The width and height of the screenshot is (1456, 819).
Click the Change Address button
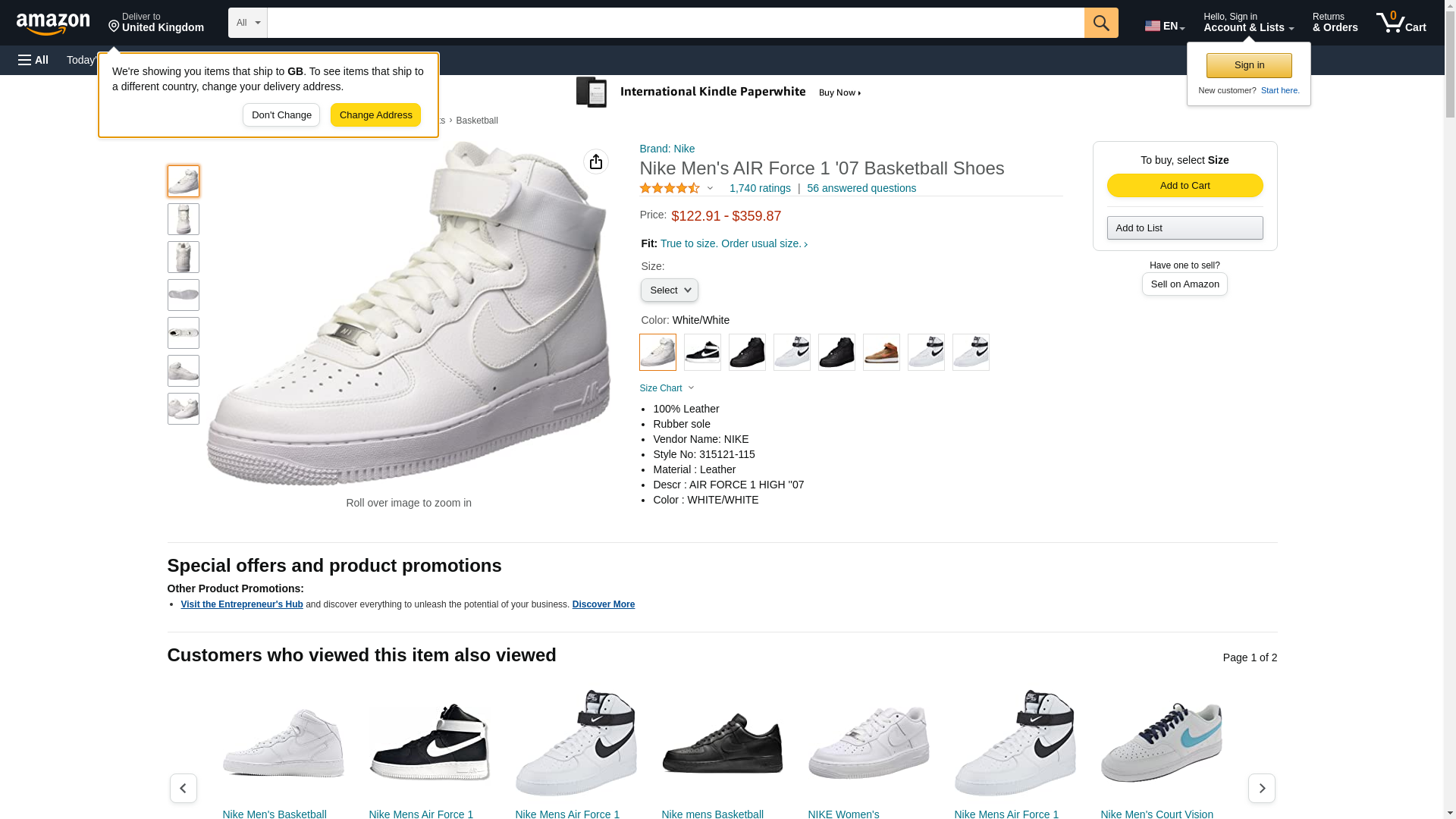click(375, 115)
